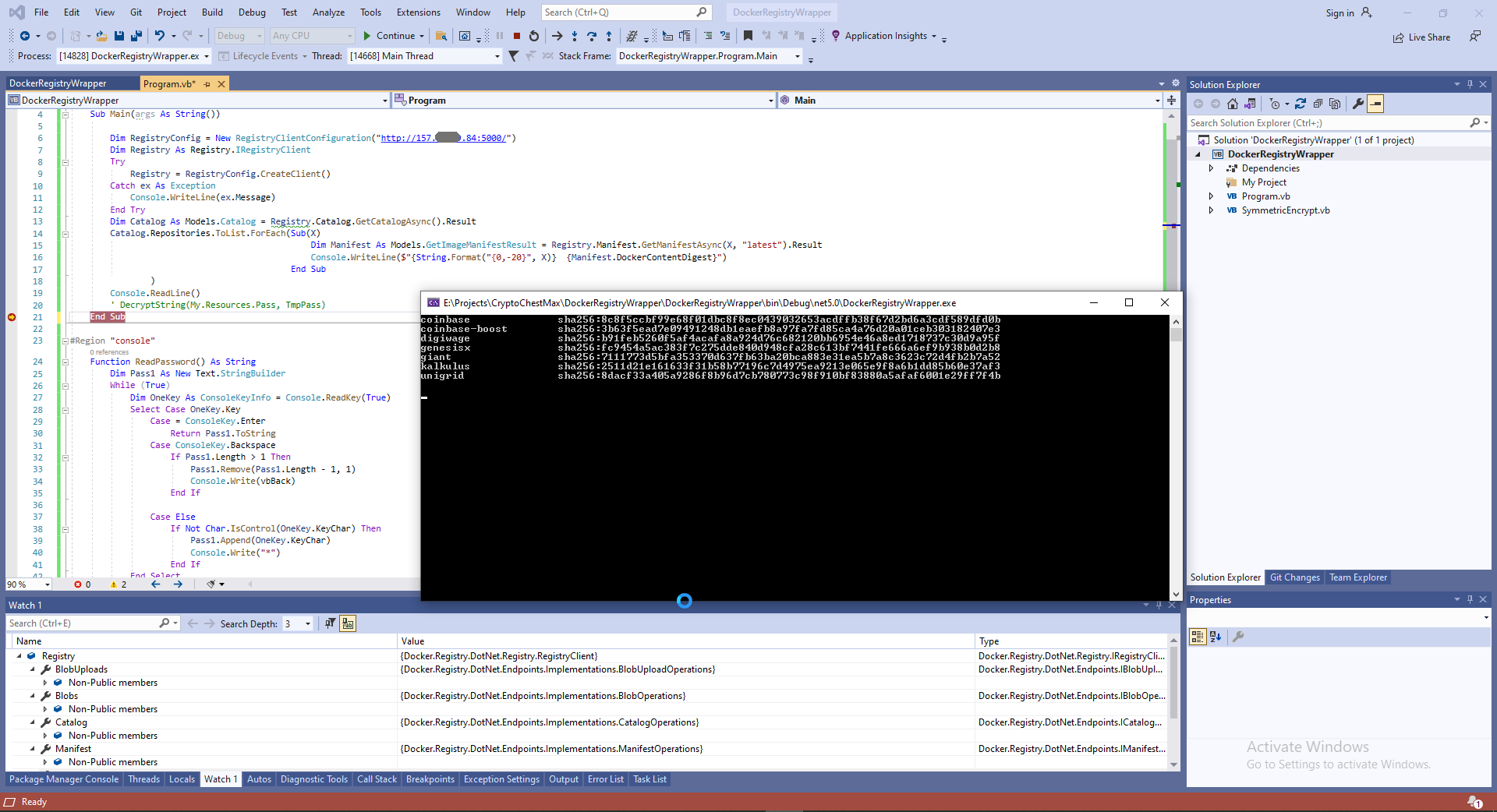Viewport: 1497px width, 812px height.
Task: Expand the Program.vb node
Action: [1211, 196]
